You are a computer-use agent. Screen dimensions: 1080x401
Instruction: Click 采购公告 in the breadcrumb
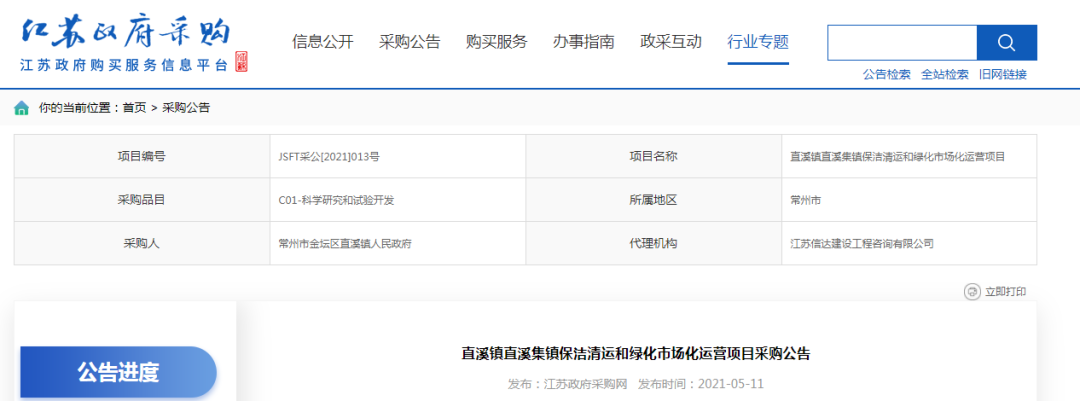coord(186,108)
